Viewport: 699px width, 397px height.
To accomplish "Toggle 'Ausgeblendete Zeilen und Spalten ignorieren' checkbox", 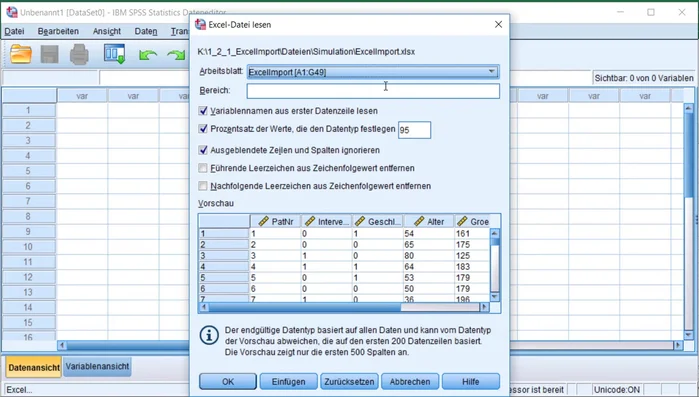I will coord(203,150).
